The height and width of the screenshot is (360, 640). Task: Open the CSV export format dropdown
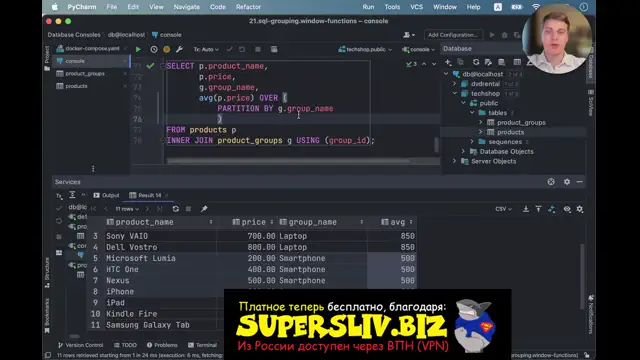(x=503, y=209)
